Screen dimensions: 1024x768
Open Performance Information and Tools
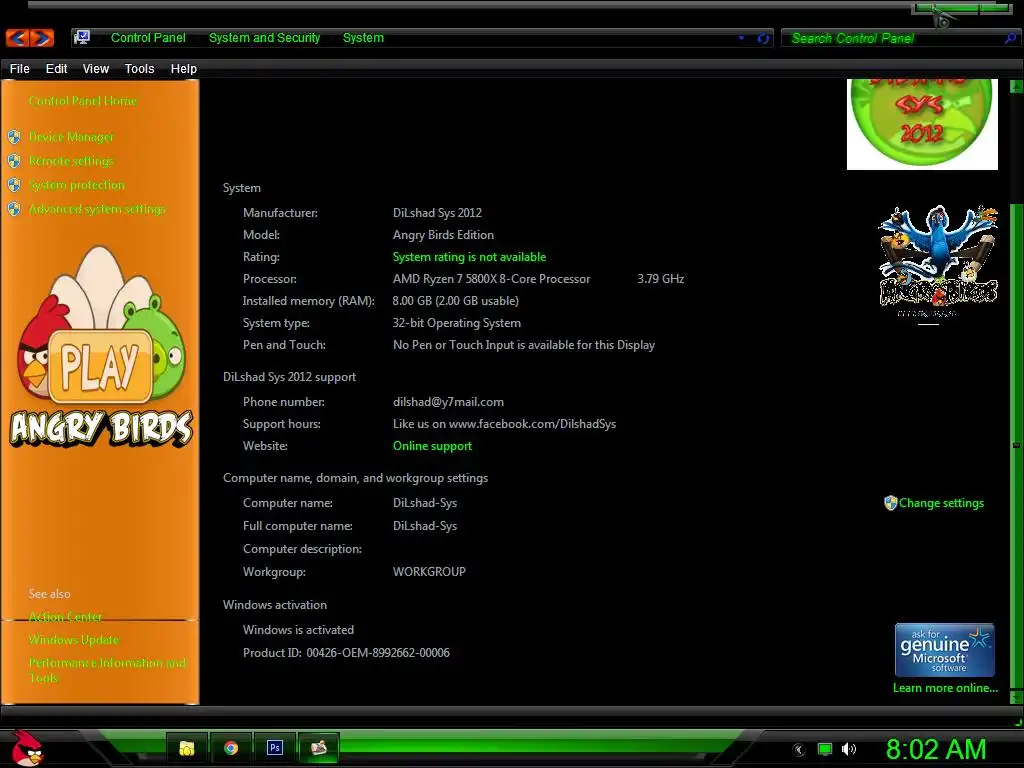(107, 670)
